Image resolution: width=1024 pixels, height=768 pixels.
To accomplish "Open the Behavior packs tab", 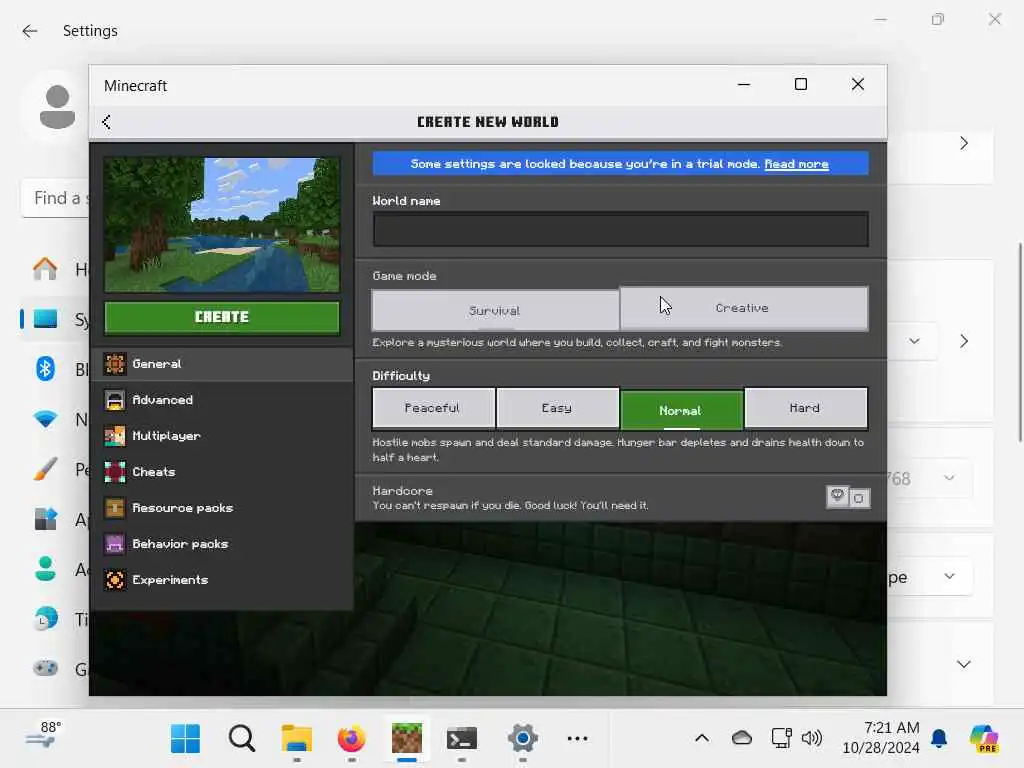I will coord(222,543).
